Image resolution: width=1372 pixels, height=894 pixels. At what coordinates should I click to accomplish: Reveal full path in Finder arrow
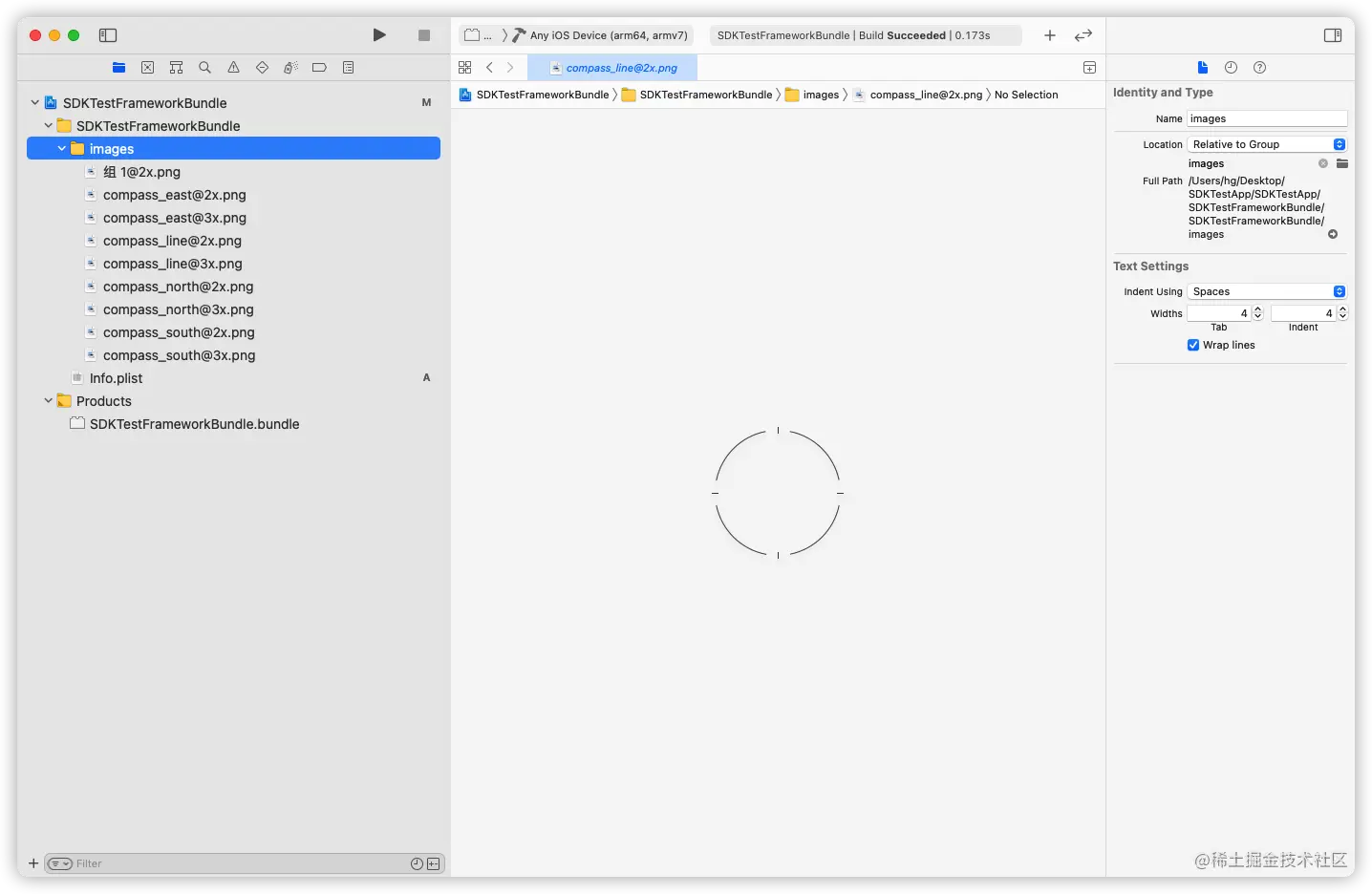(1333, 234)
